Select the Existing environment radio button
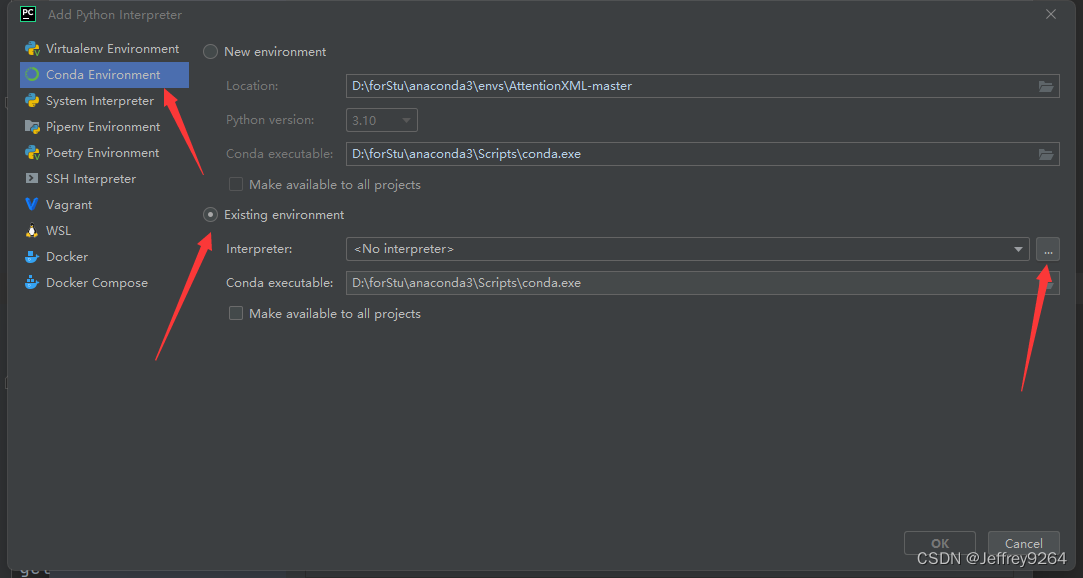The image size is (1083, 578). click(x=210, y=215)
